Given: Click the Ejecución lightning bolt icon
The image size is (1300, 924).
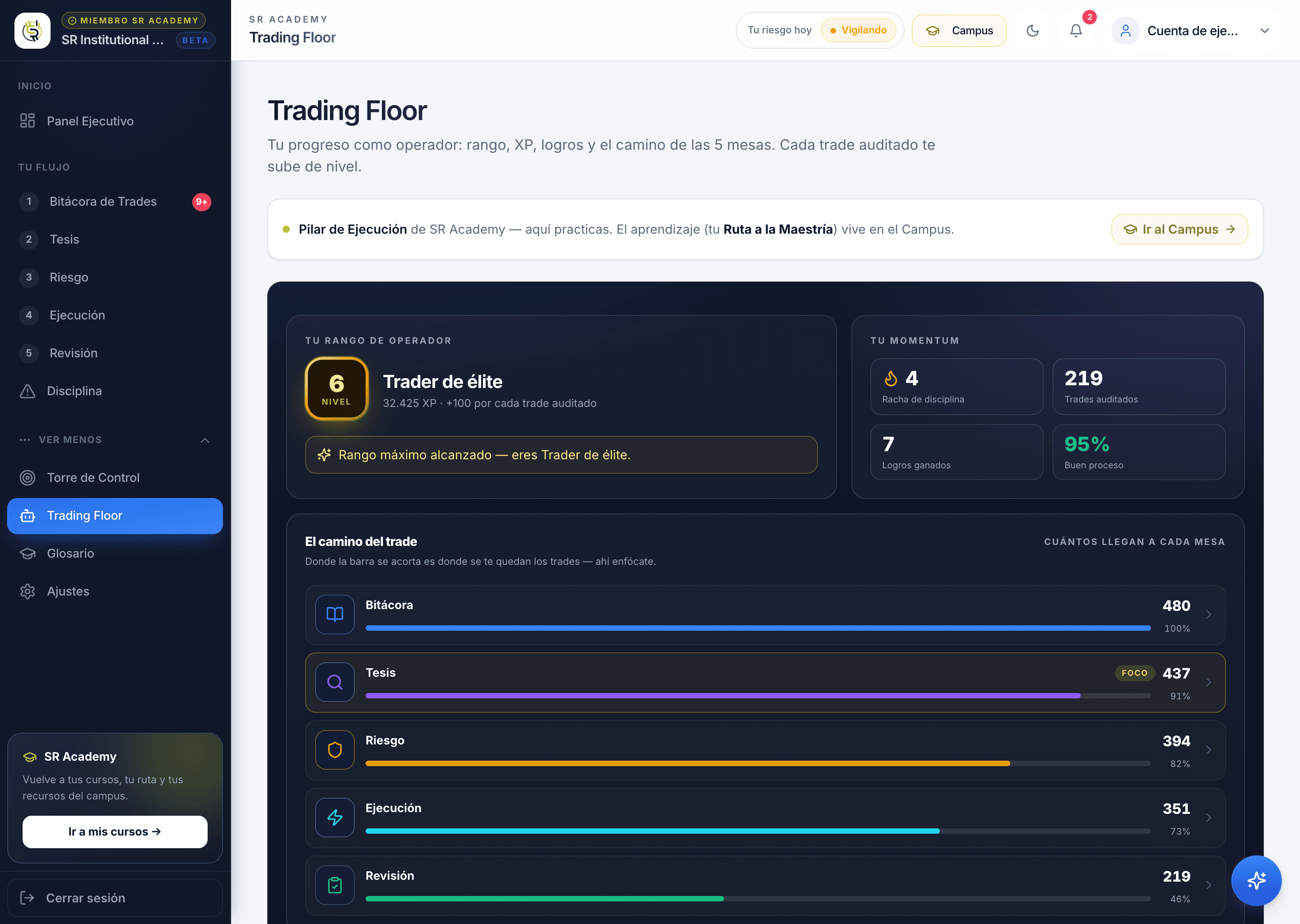Looking at the screenshot, I should pos(334,818).
